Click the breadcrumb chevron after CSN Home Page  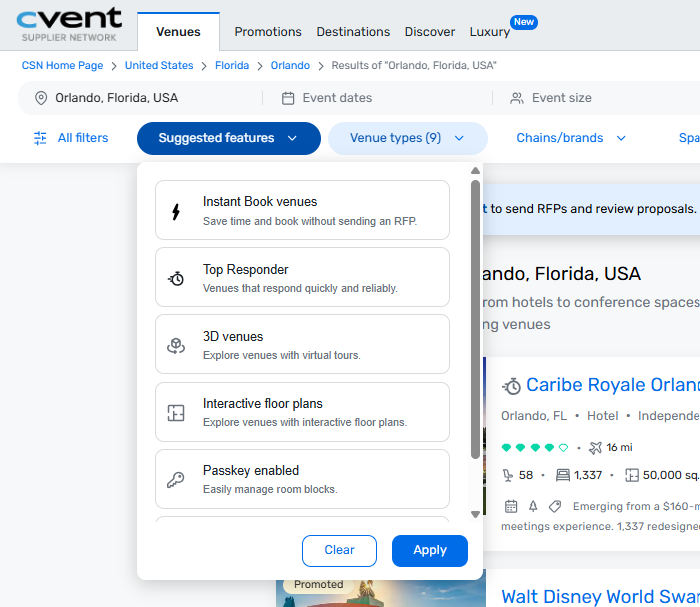[114, 66]
